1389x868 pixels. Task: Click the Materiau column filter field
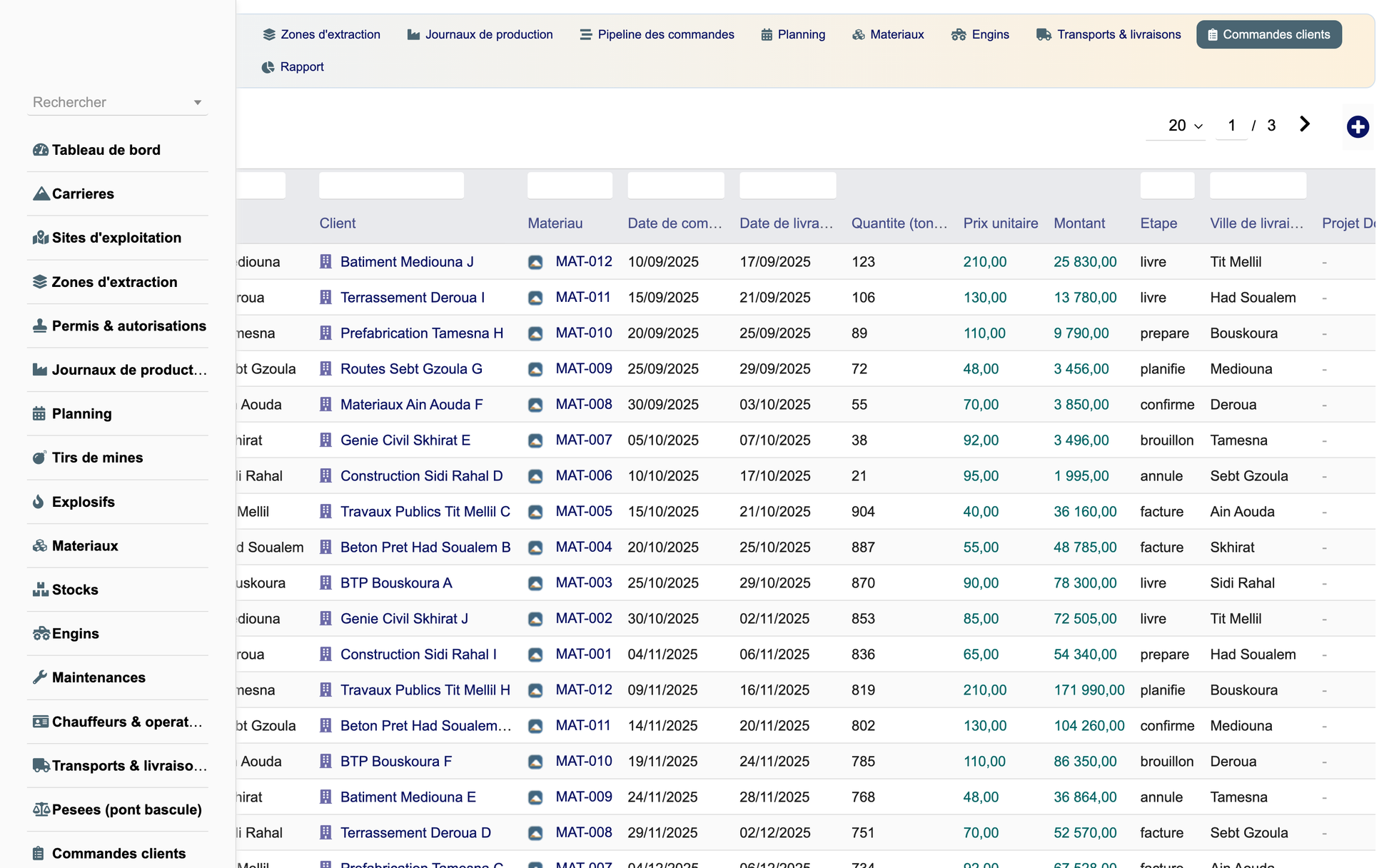click(570, 186)
